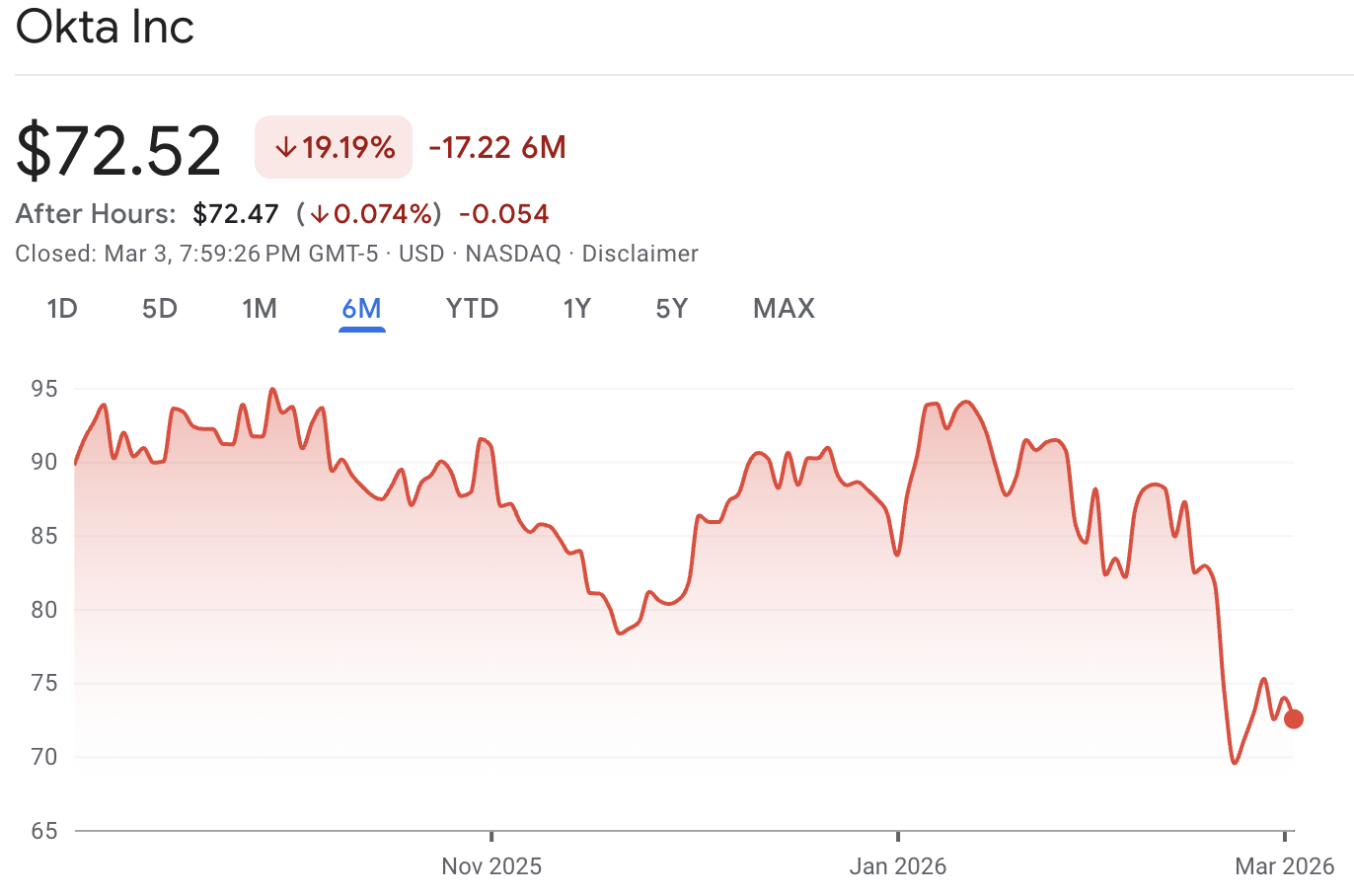1354x896 pixels.
Task: Expand to the MAX time range
Action: coord(783,309)
